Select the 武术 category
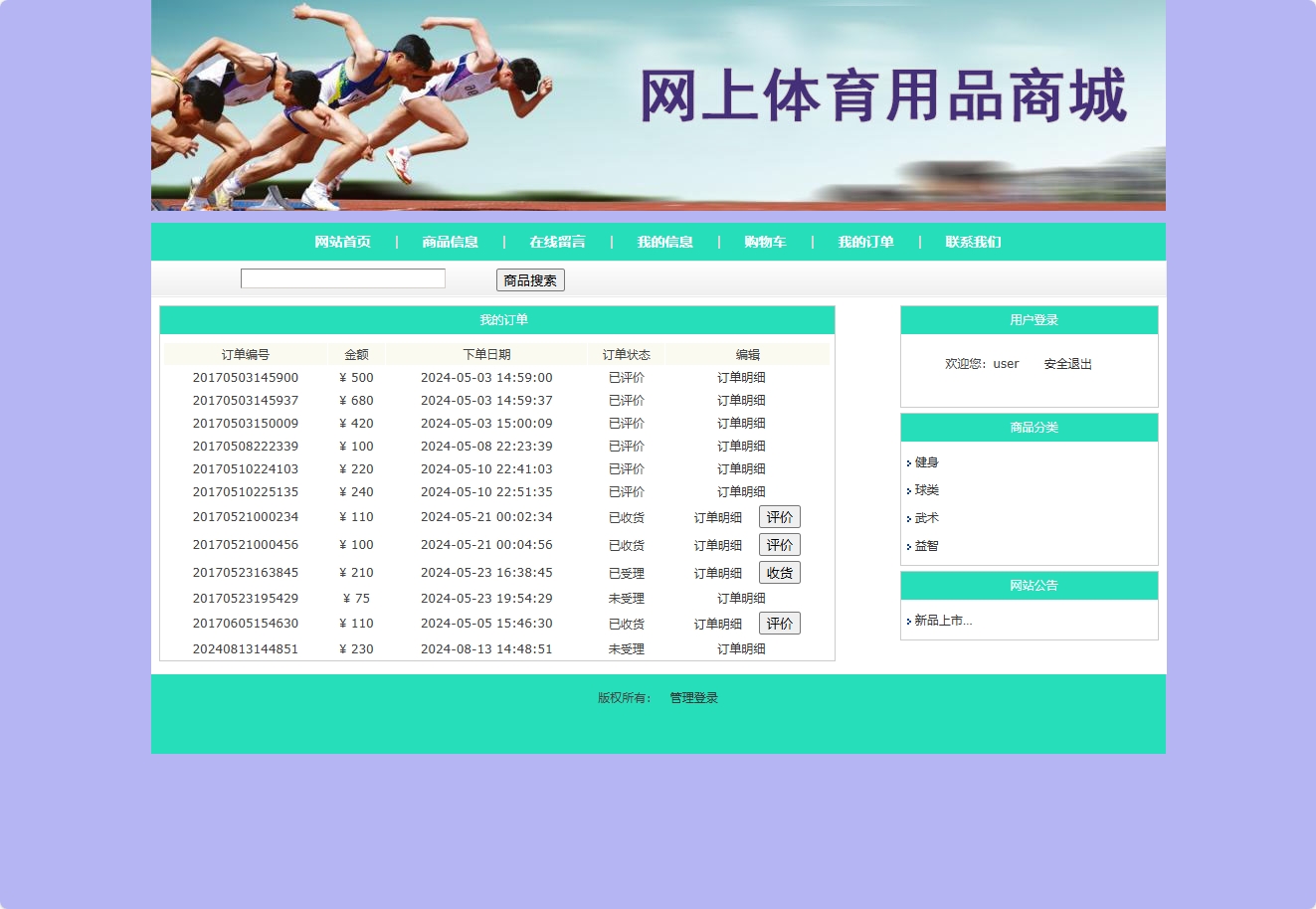1316x909 pixels. (x=925, y=517)
